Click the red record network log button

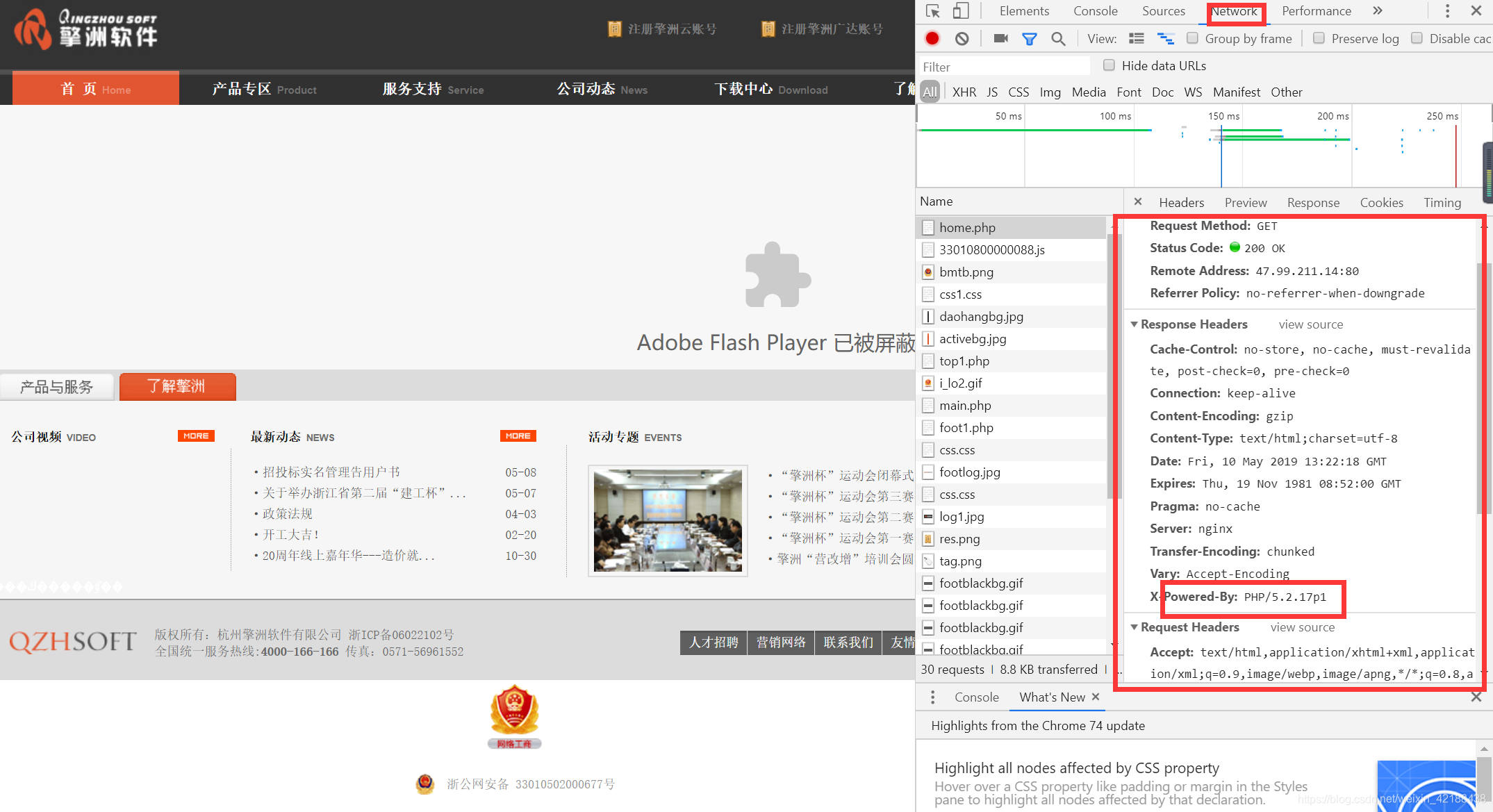(932, 39)
